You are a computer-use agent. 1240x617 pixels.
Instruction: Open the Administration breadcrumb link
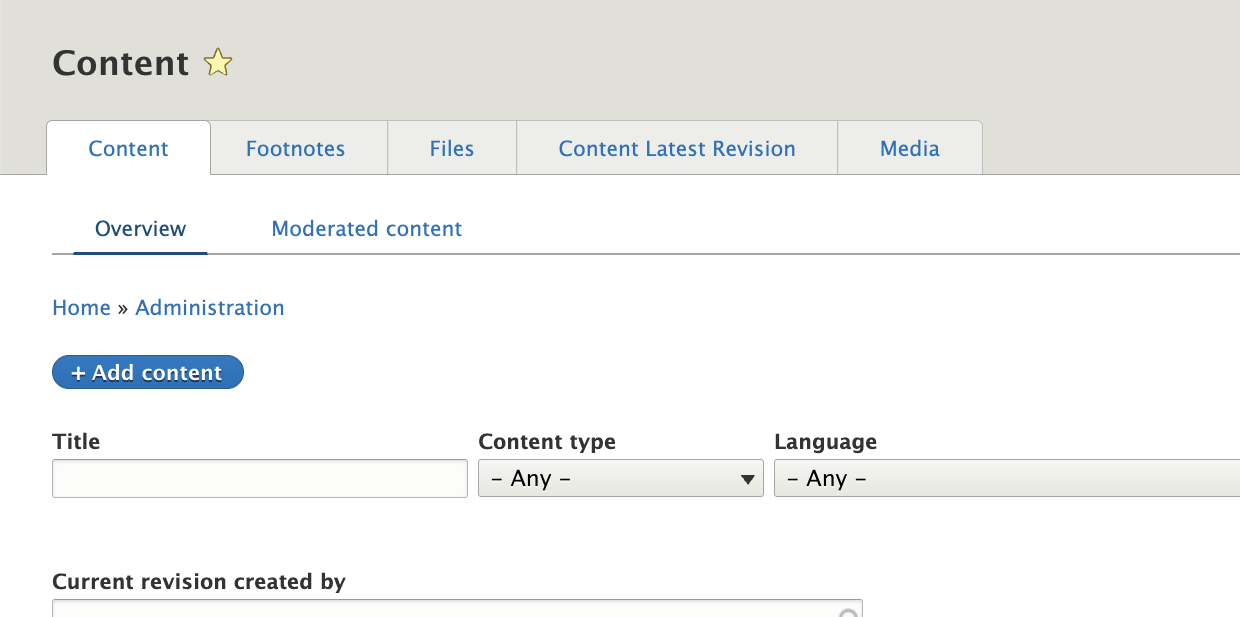click(x=210, y=307)
